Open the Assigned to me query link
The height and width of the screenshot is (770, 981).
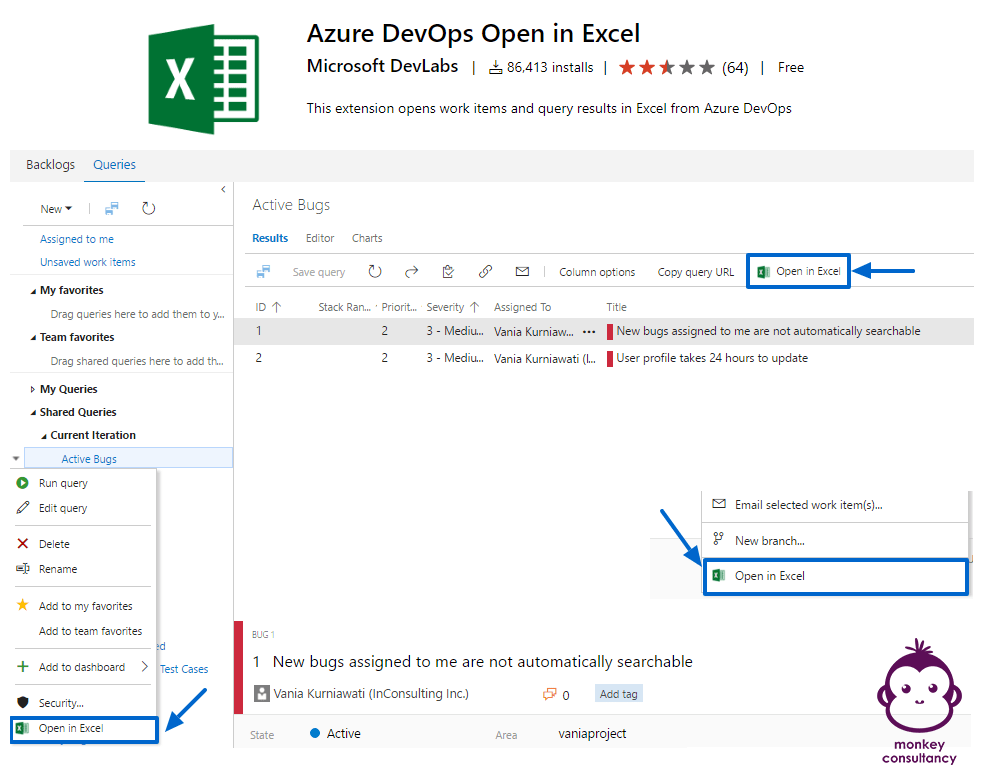coord(75,239)
